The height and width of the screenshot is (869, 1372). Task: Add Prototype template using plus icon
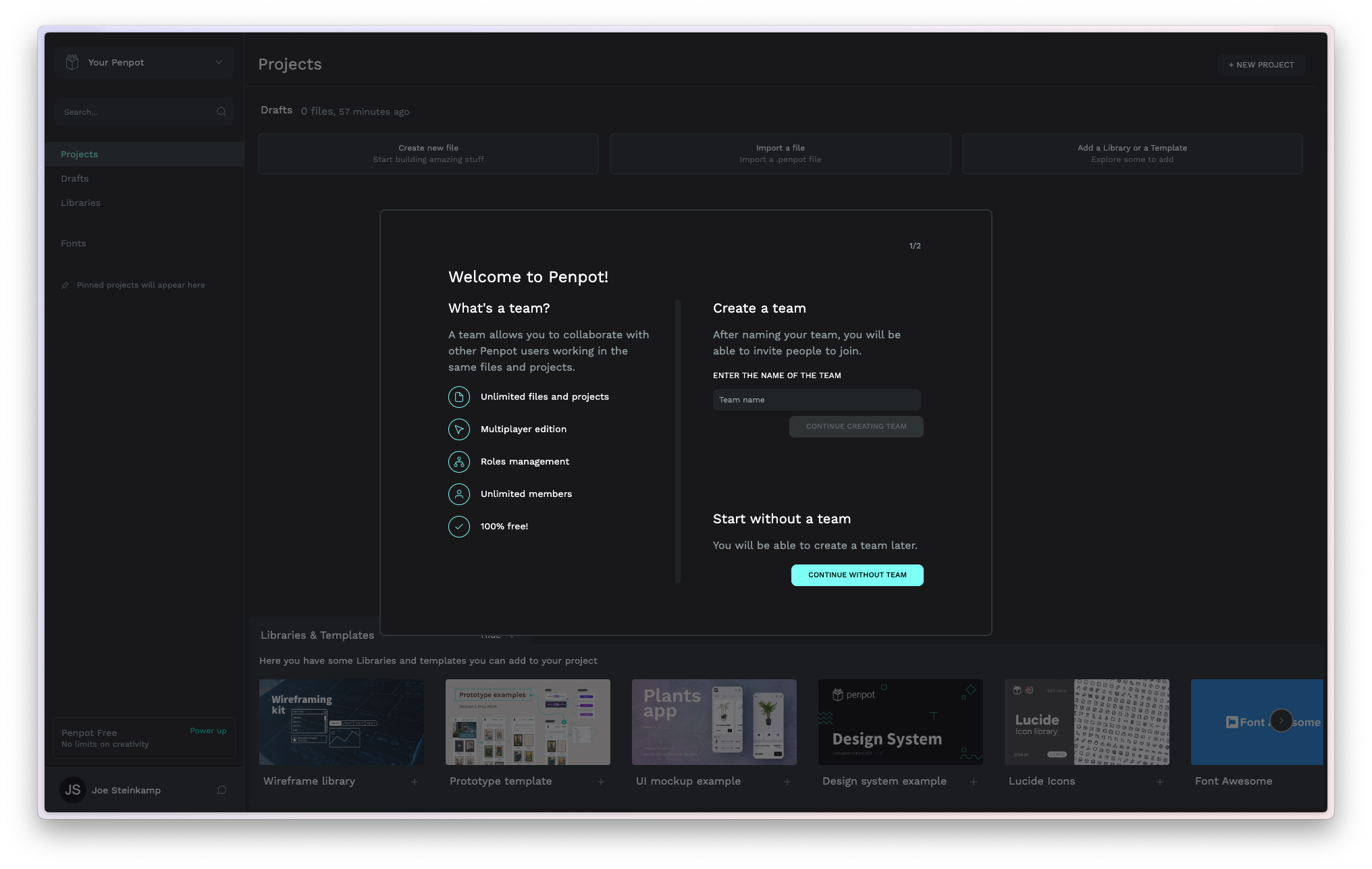tap(601, 782)
